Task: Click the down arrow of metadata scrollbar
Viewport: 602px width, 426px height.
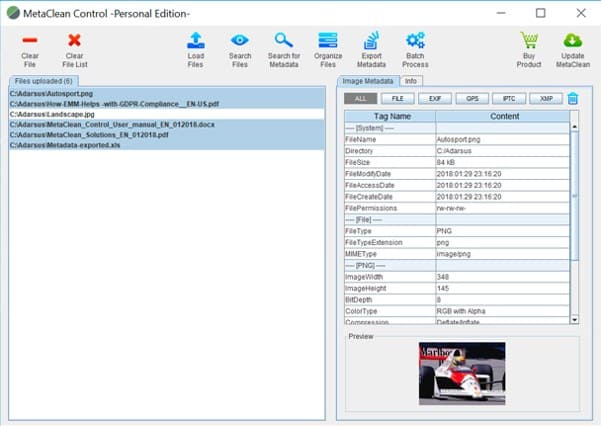Action: tap(574, 318)
